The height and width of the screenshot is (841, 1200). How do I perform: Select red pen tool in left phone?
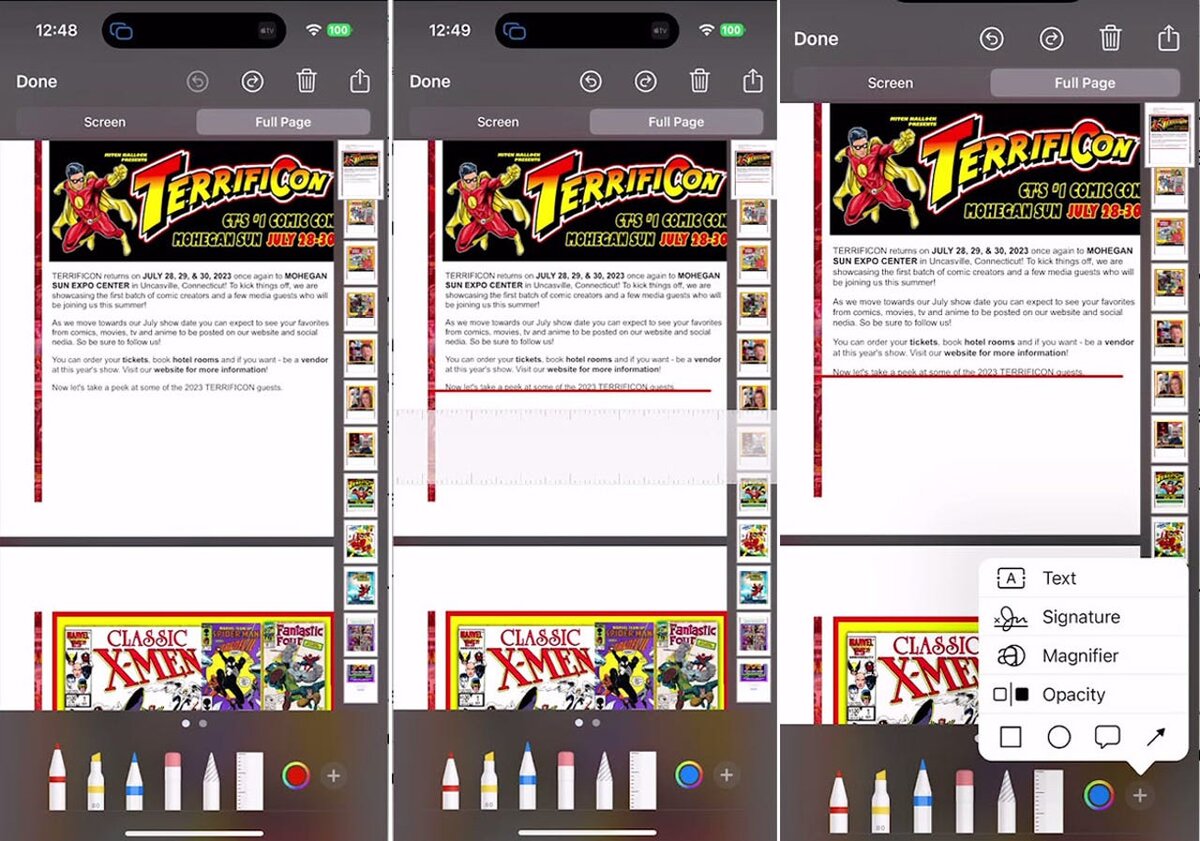pos(57,778)
